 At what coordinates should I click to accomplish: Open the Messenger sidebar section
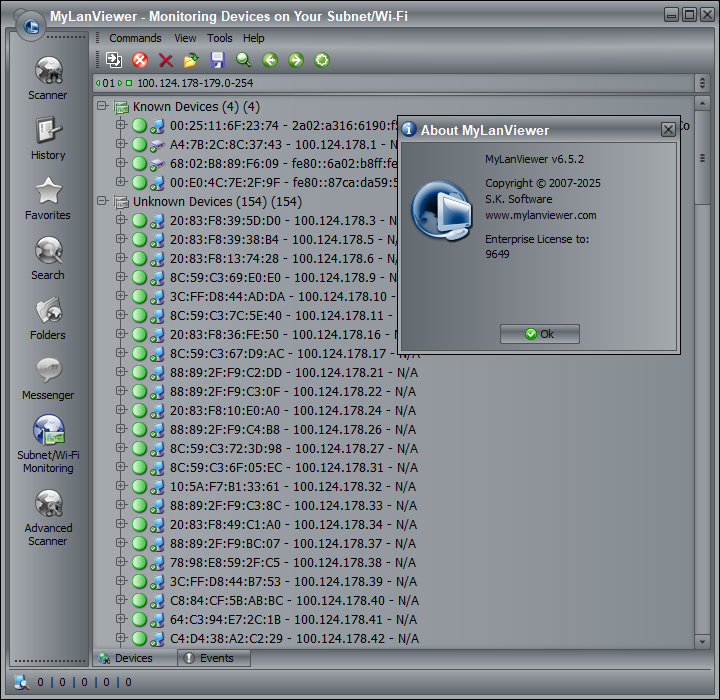[x=48, y=378]
